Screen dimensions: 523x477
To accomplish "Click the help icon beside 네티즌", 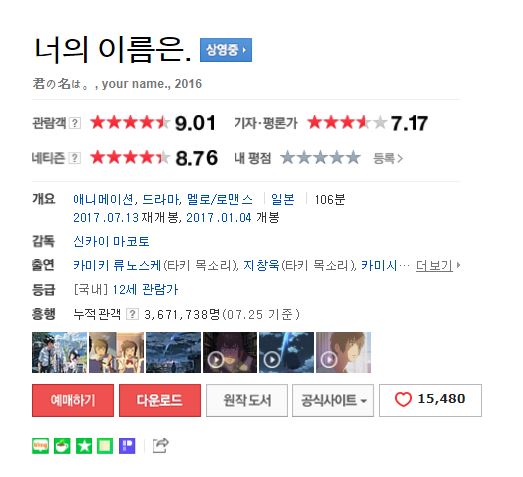I will (x=75, y=158).
